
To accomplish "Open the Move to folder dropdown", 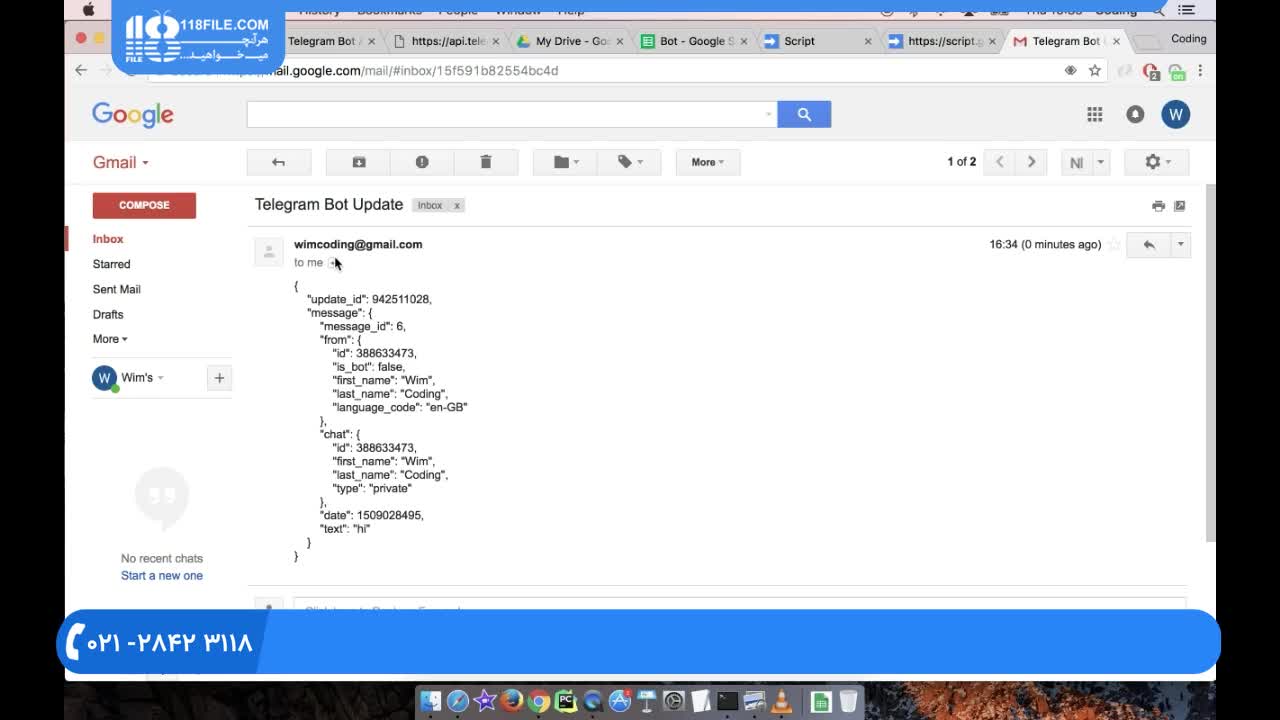I will click(566, 162).
